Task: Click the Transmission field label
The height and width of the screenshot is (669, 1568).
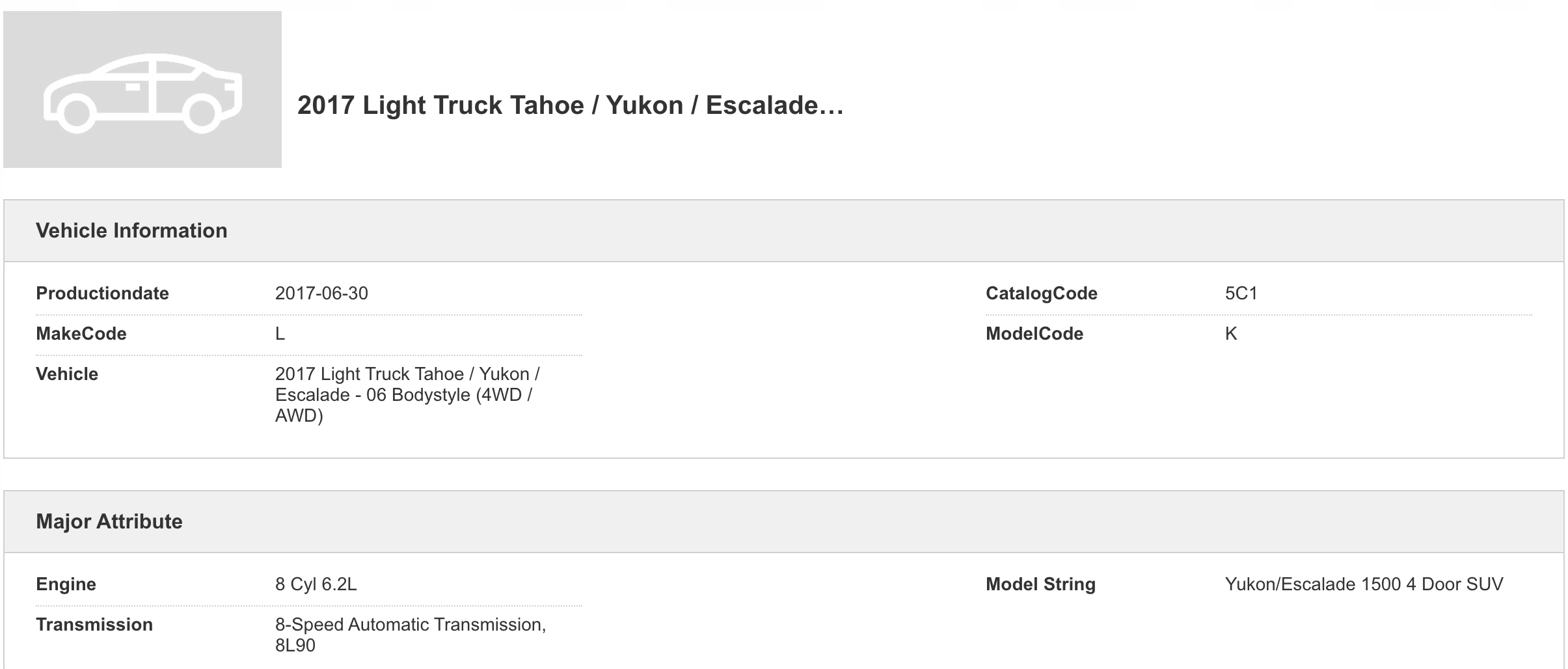Action: 94,625
